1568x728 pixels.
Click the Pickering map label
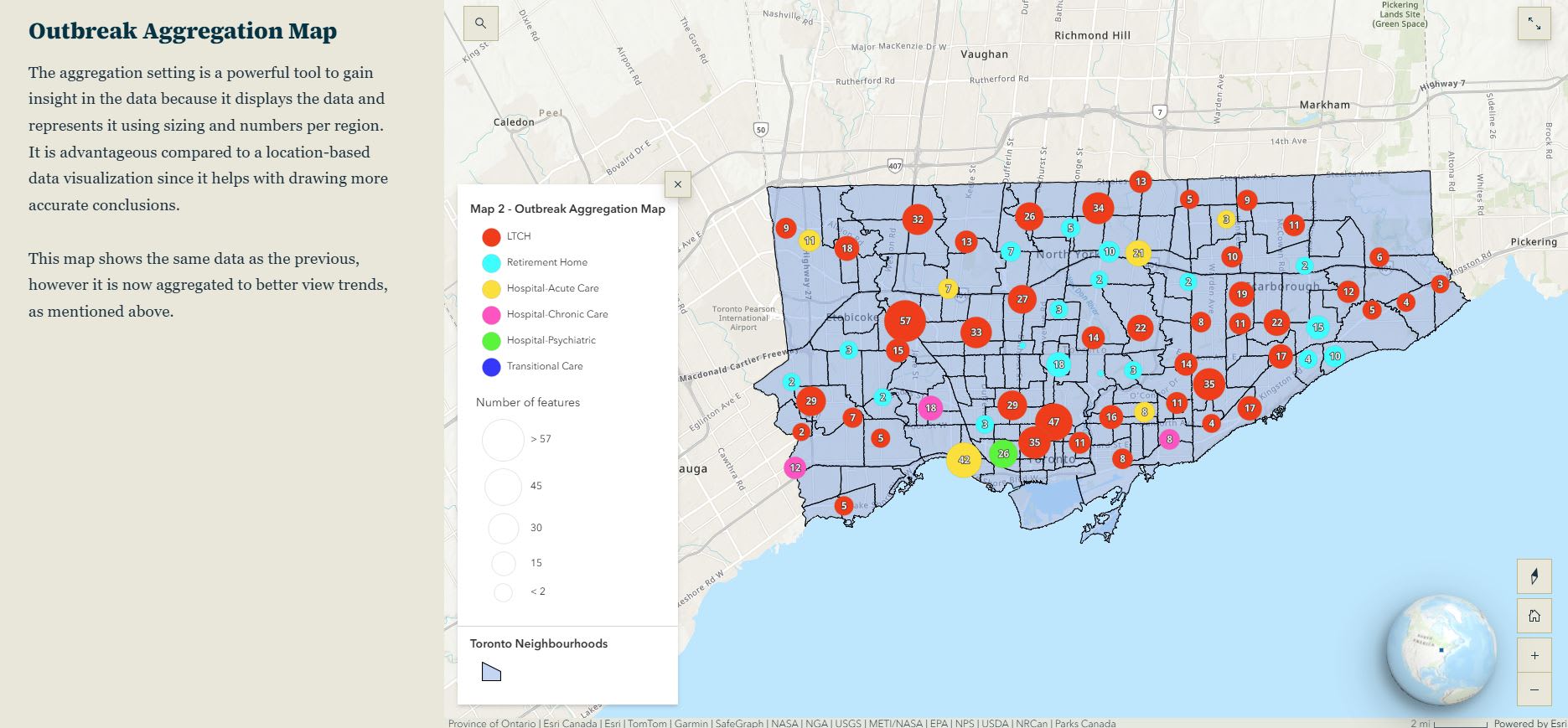tap(1534, 241)
